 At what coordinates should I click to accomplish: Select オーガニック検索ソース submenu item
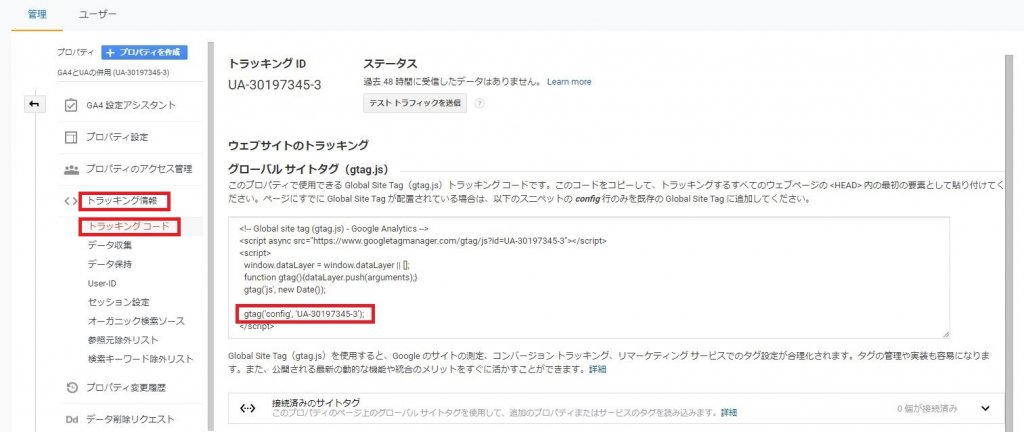tap(136, 321)
